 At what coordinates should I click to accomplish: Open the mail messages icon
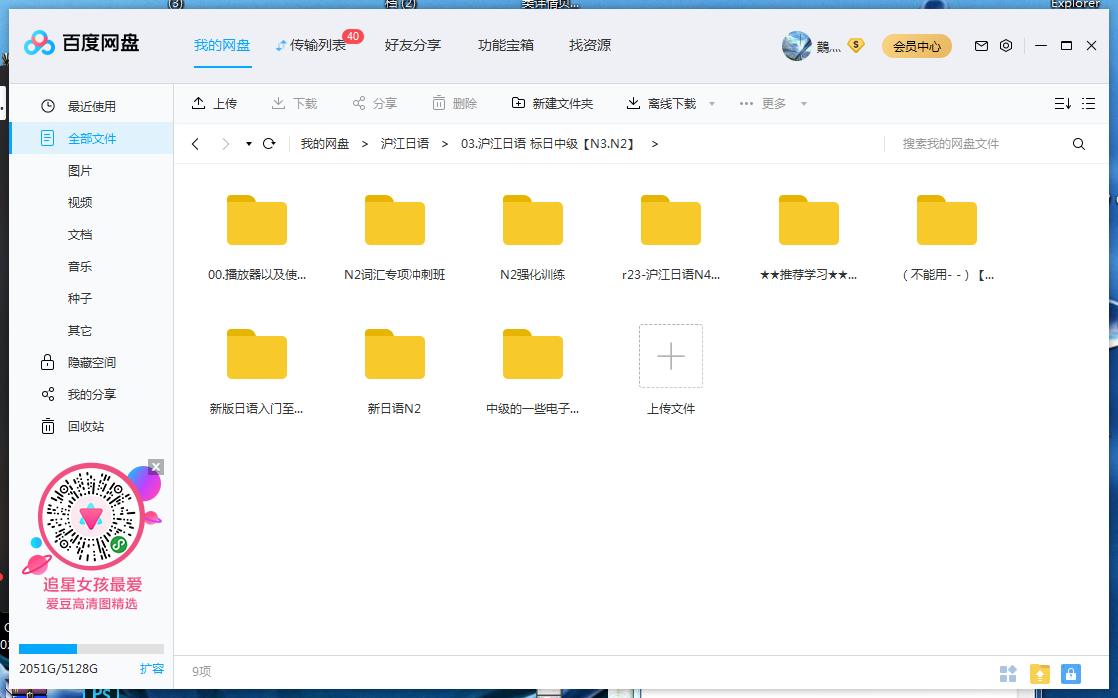[x=981, y=46]
